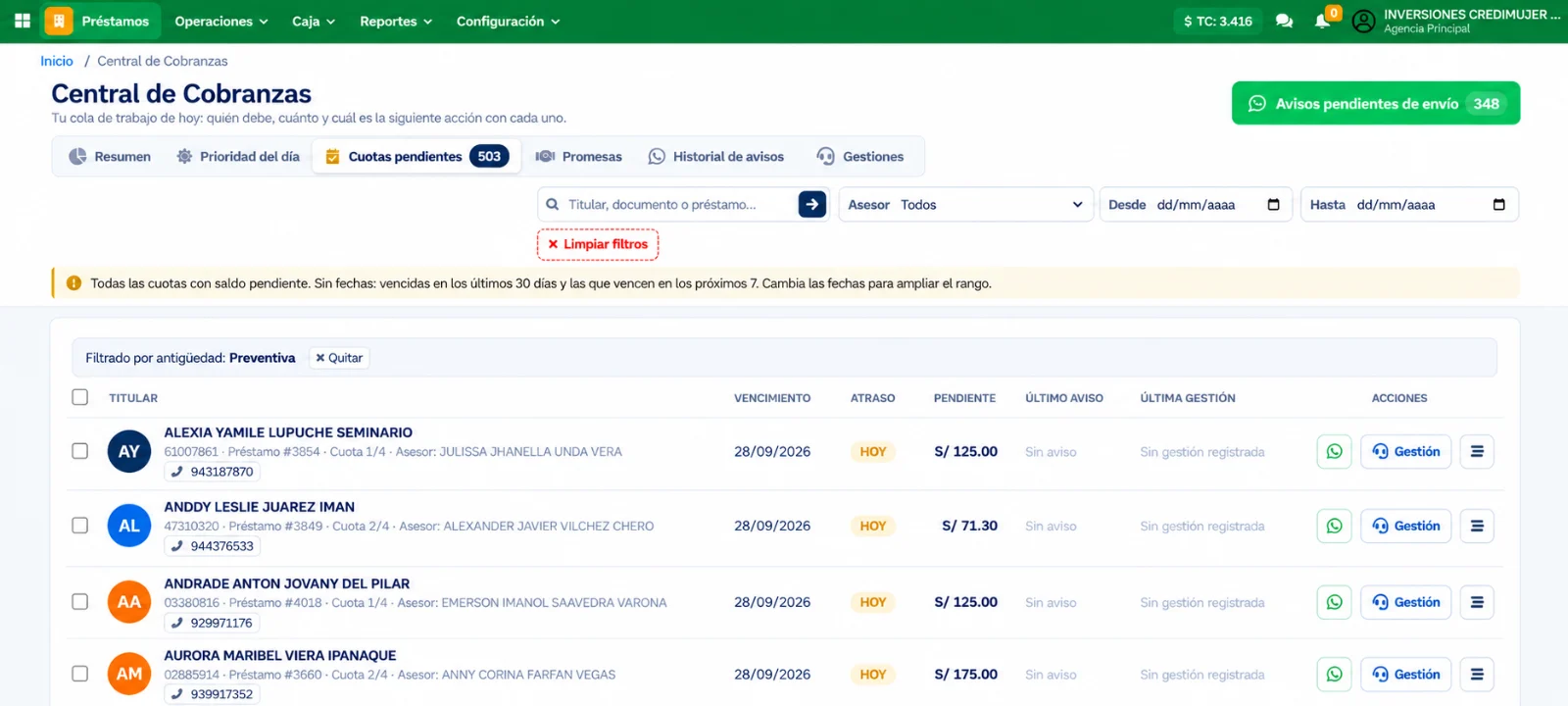Open the Promesas tab
This screenshot has height=706, width=1568.
click(579, 156)
